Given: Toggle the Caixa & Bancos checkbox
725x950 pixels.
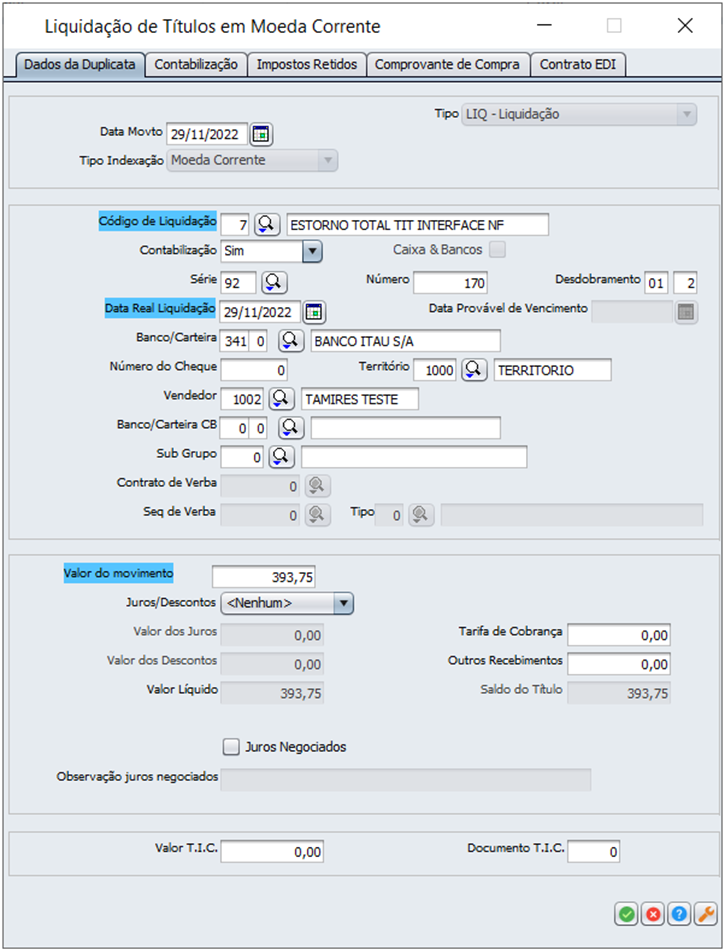Looking at the screenshot, I should [497, 250].
